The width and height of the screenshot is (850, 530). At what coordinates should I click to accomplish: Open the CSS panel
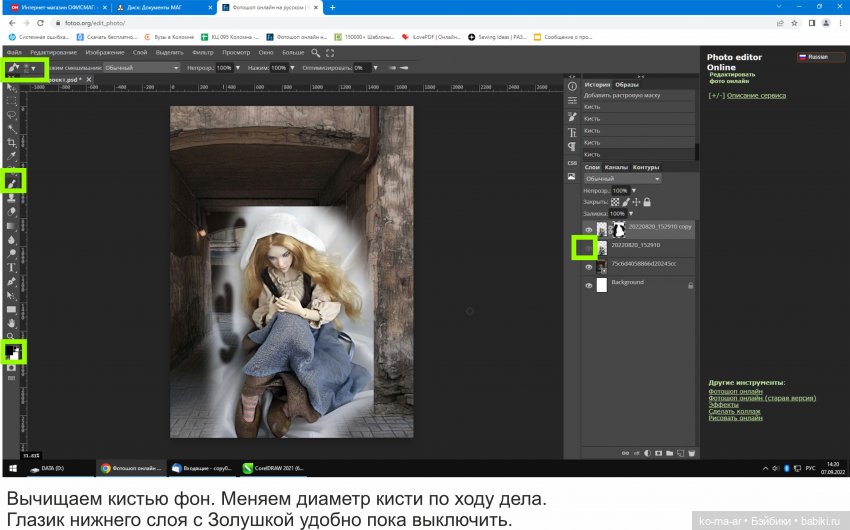point(572,163)
